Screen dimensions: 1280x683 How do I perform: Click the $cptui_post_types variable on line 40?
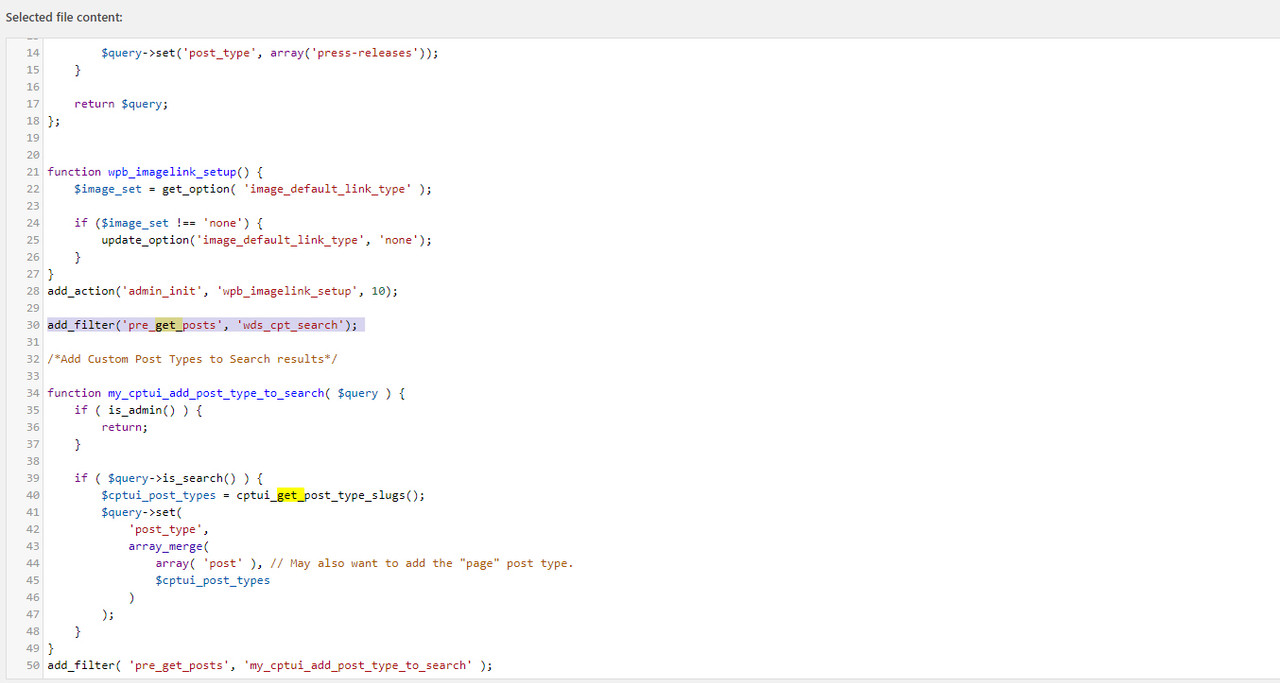pos(158,495)
